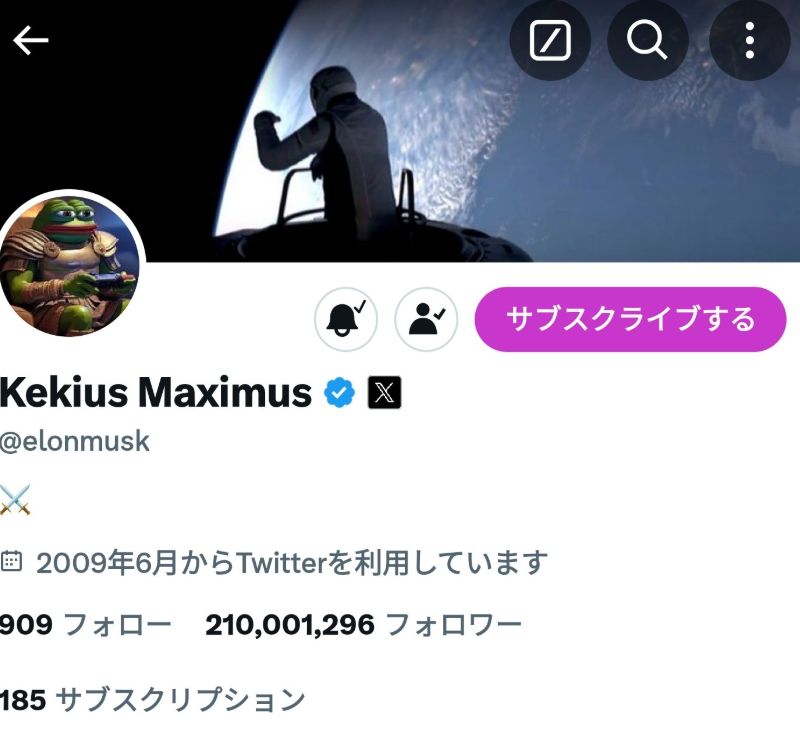Open the astronaut header banner image

point(400,131)
